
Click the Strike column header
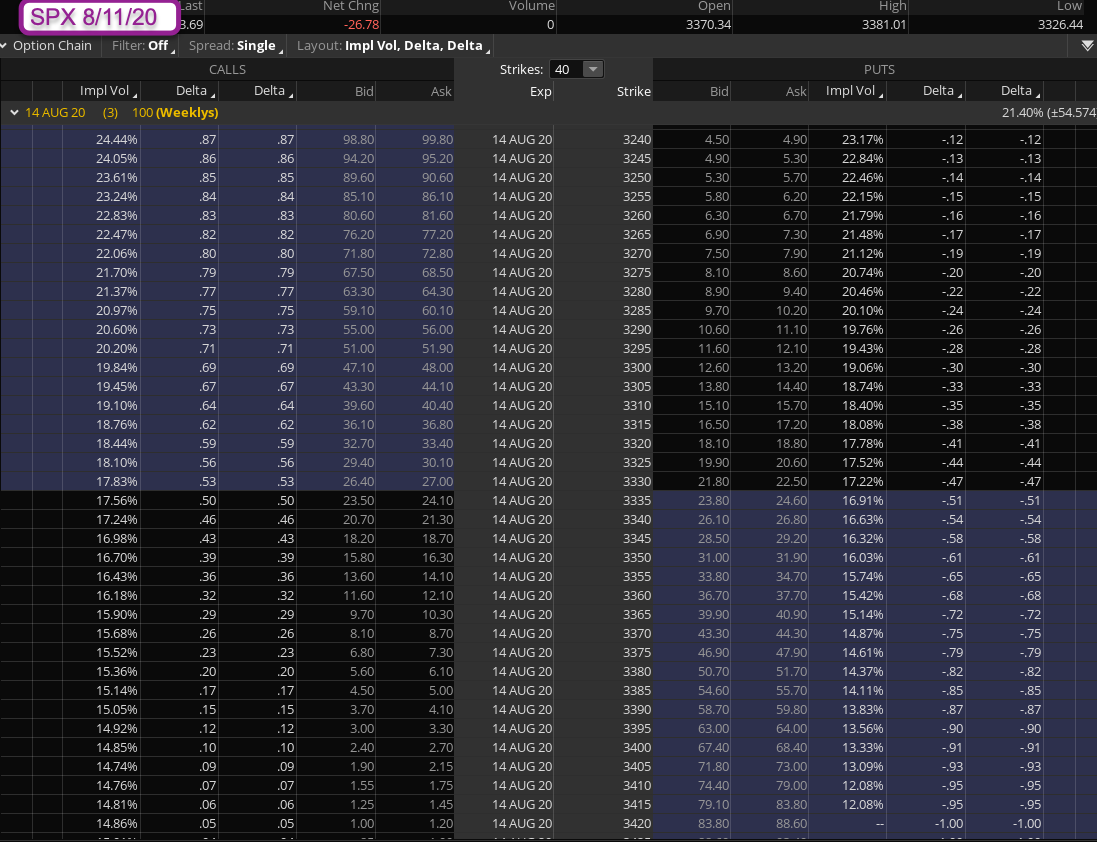pyautogui.click(x=634, y=91)
